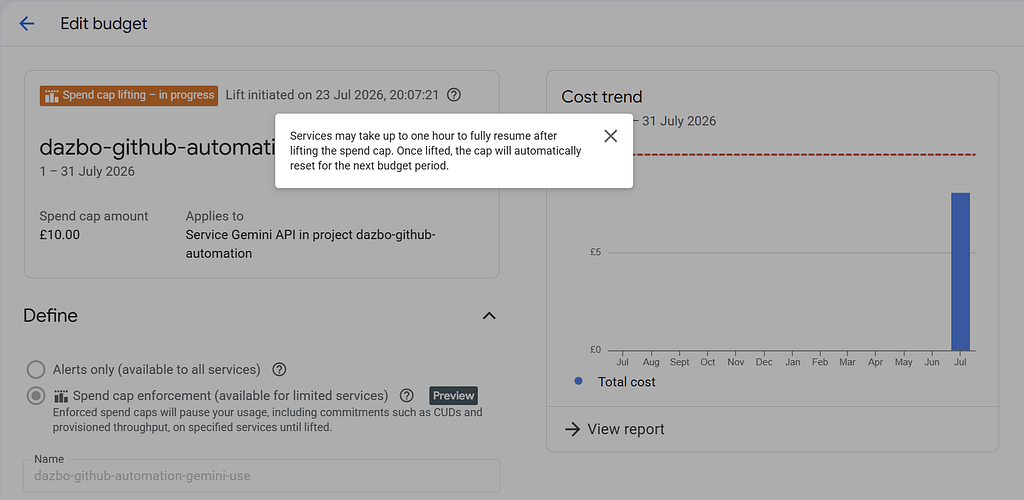The width and height of the screenshot is (1024, 500).
Task: Close the spend cap tooltip popup
Action: coord(610,136)
